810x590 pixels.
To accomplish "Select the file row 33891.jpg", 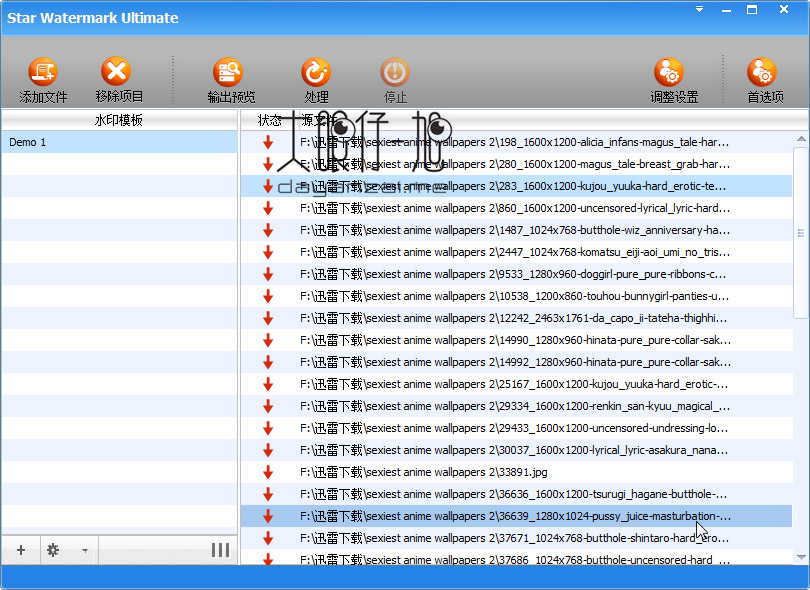I will tap(516, 472).
